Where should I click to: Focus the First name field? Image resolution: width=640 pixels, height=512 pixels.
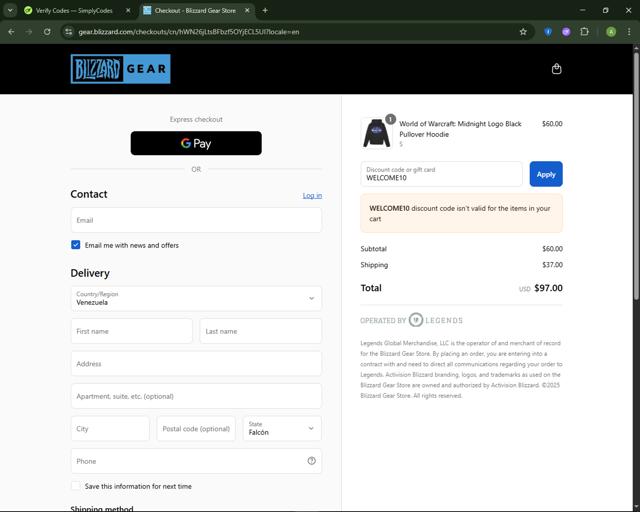click(x=131, y=331)
